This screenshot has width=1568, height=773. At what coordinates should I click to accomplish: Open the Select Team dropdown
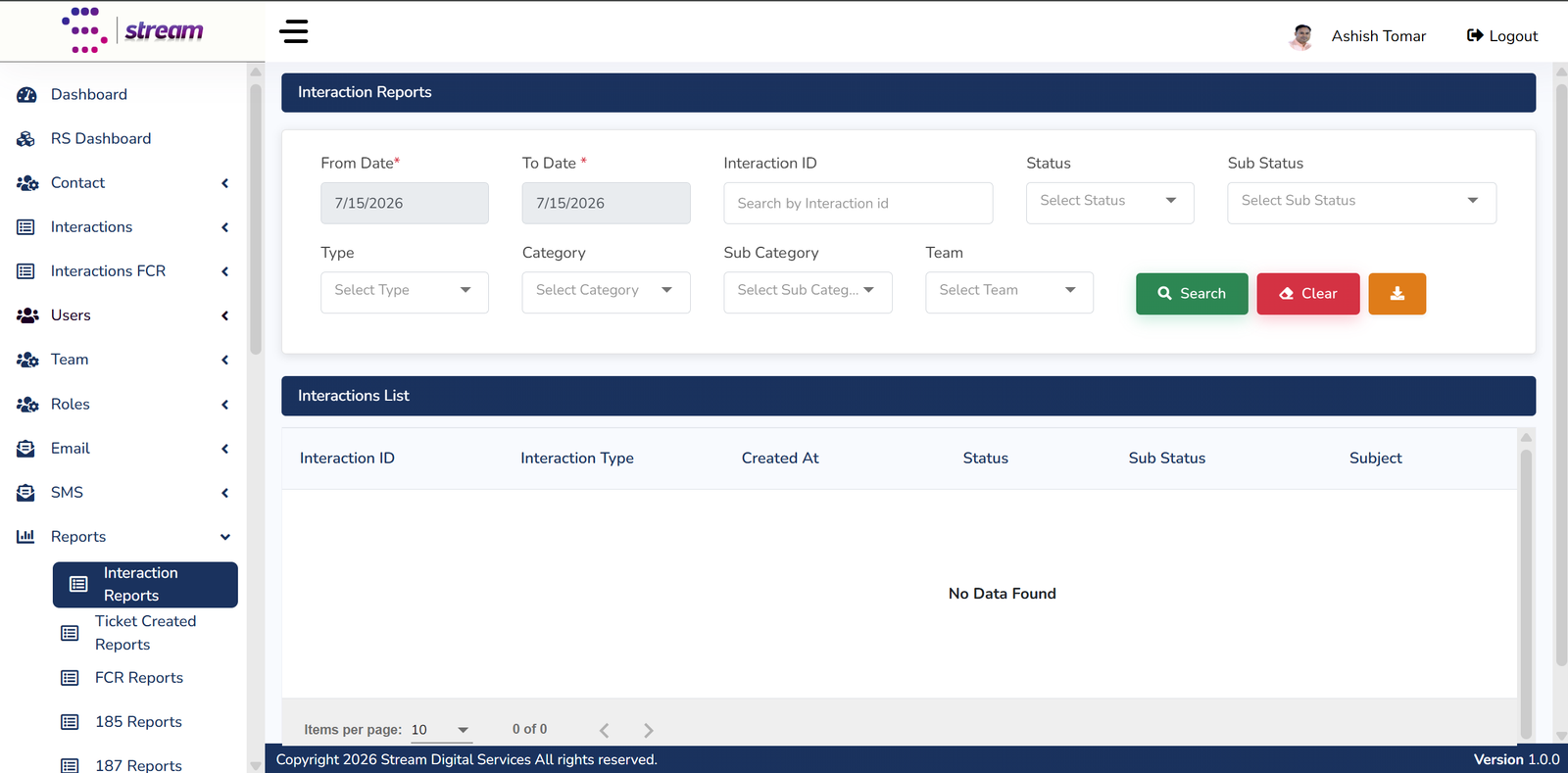point(1008,292)
